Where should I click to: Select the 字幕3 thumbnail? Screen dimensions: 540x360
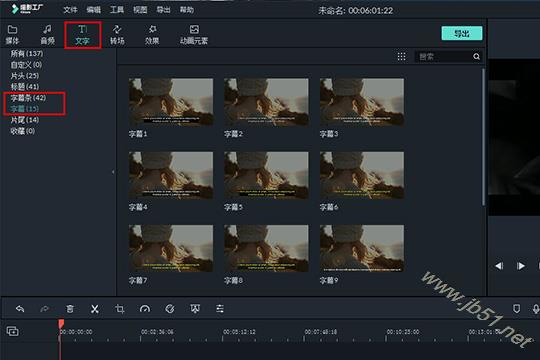point(362,102)
